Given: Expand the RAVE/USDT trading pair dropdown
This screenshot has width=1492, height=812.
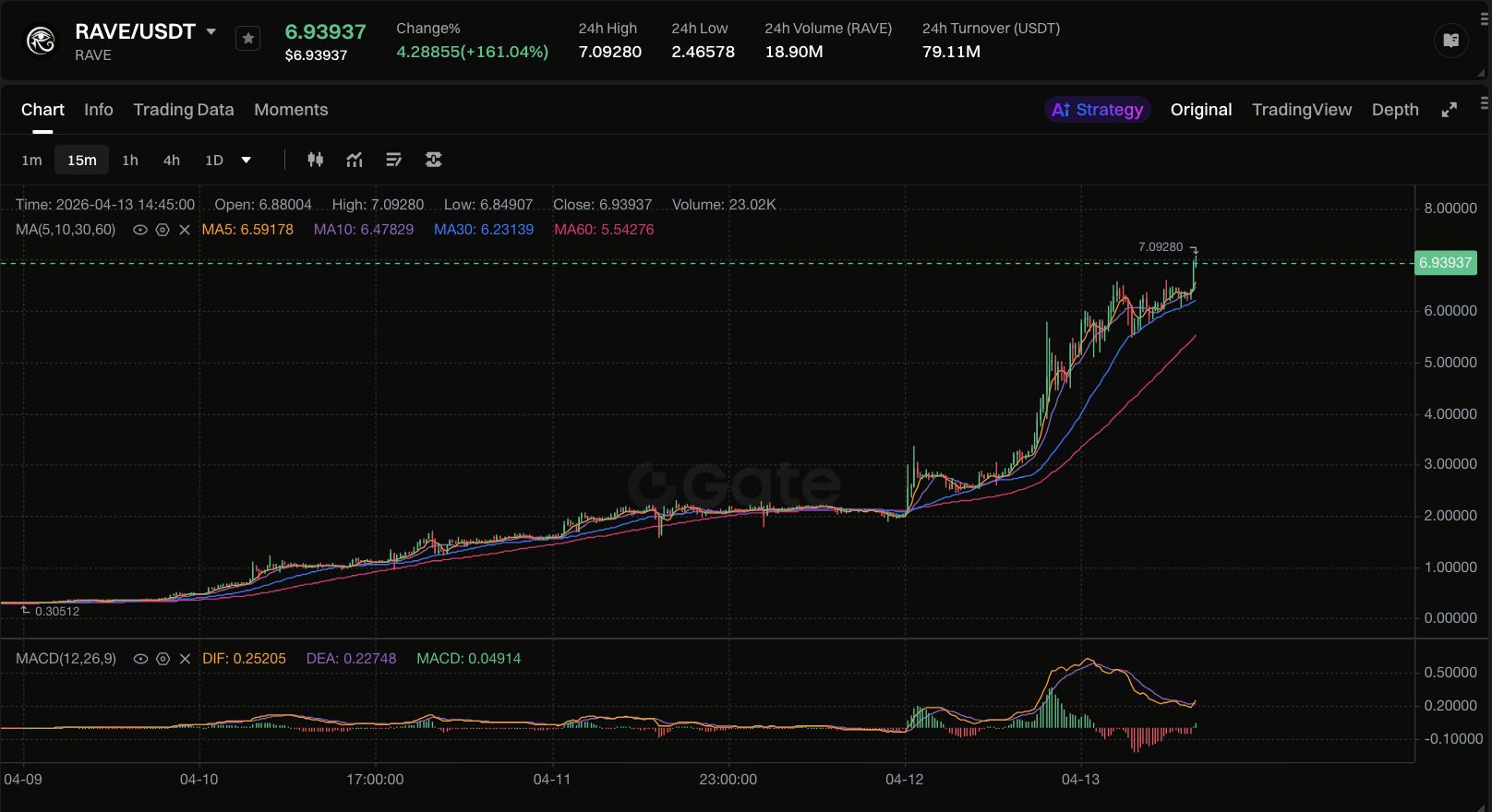Looking at the screenshot, I should [x=211, y=31].
